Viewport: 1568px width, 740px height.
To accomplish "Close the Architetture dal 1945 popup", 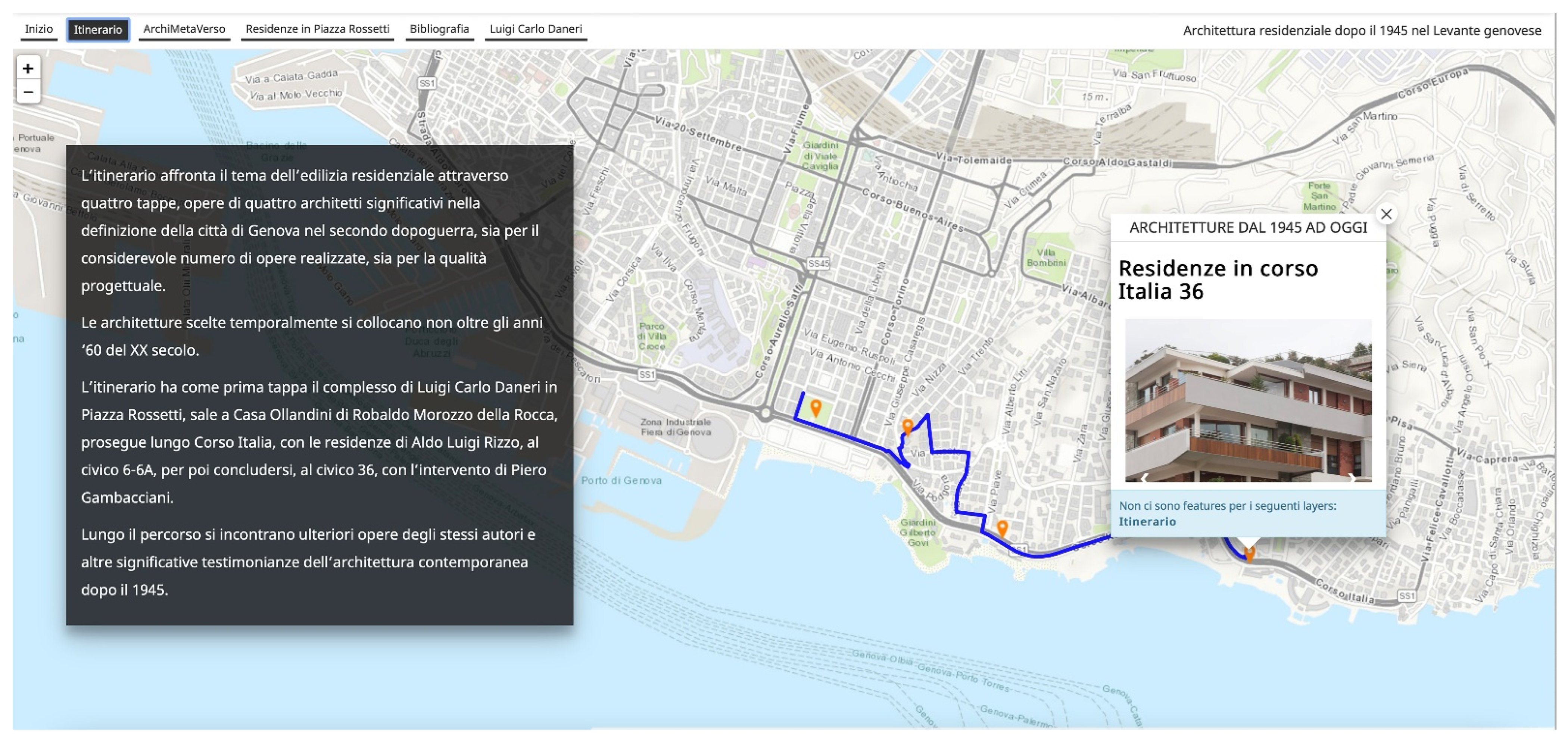I will click(1386, 214).
